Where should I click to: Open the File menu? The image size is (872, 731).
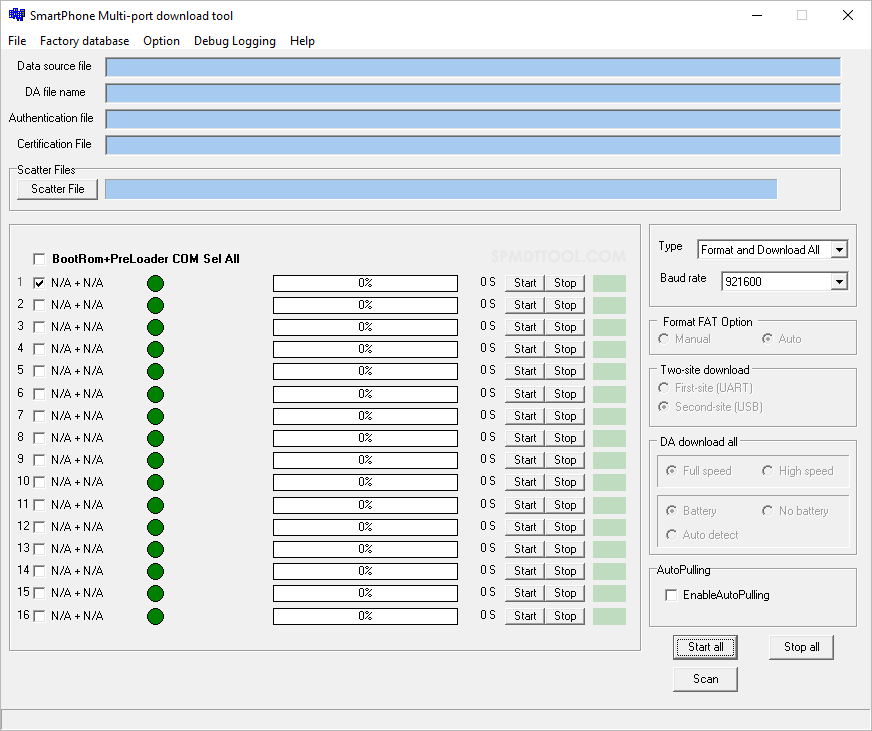(17, 41)
